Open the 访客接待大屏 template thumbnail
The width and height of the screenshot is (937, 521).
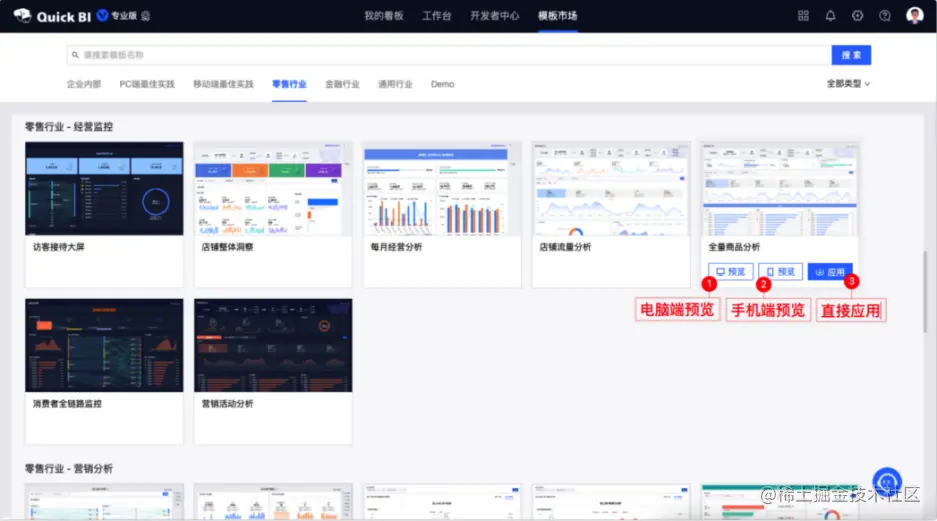point(104,188)
